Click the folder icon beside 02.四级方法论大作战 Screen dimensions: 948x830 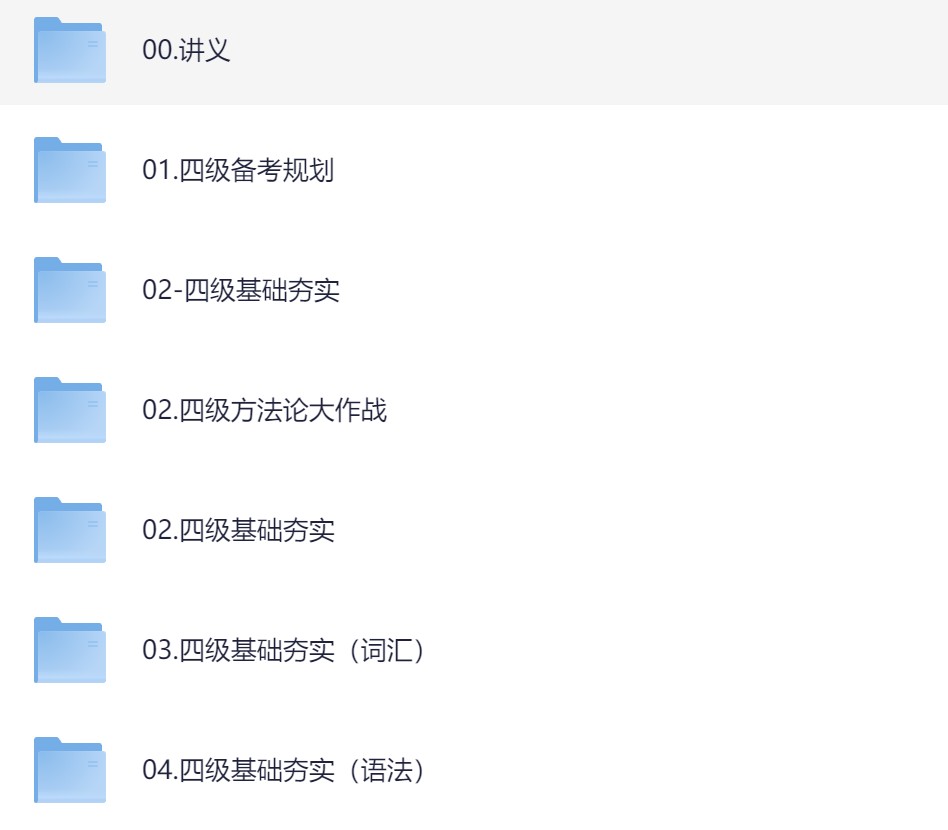70,410
